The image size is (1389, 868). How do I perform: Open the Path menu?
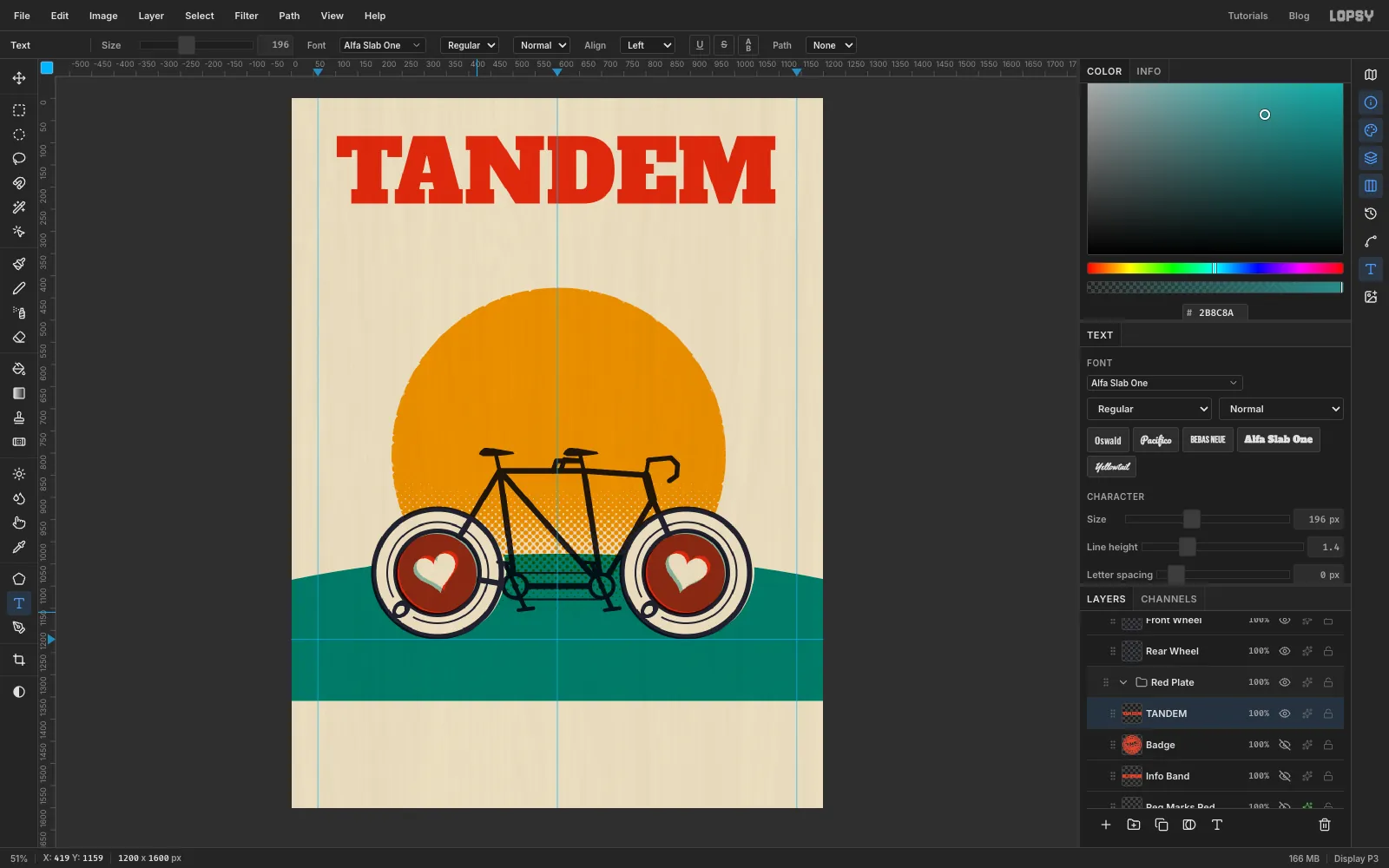(289, 16)
